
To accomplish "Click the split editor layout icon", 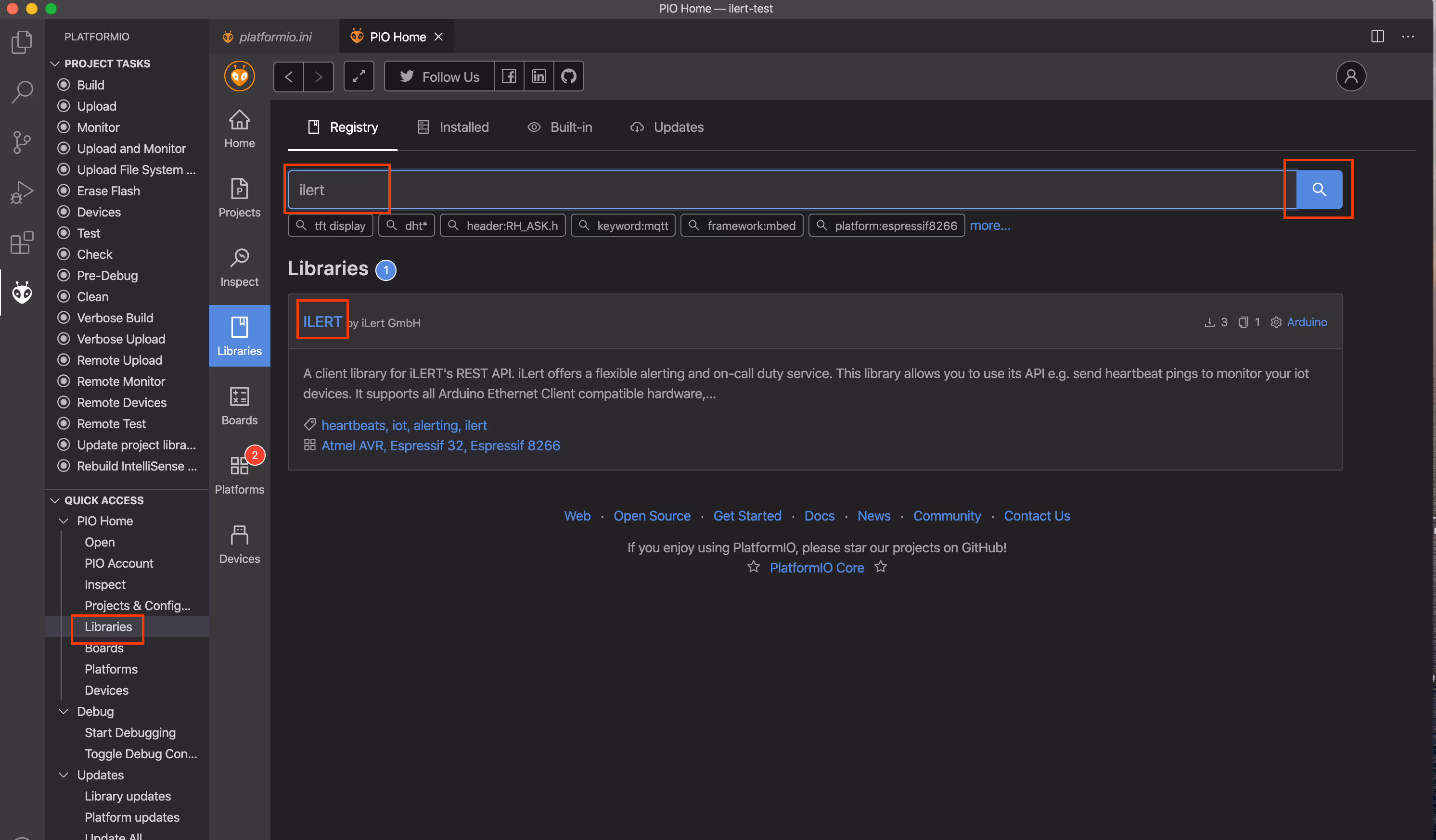I will pyautogui.click(x=1377, y=37).
